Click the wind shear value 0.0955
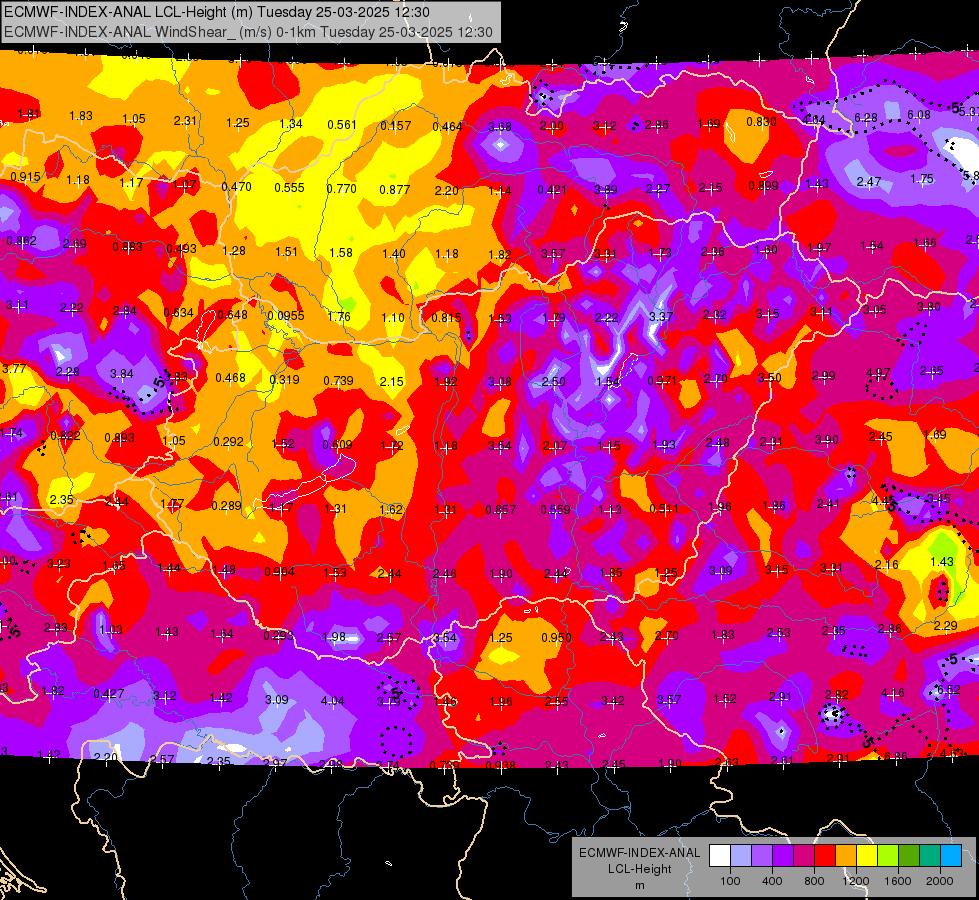Image resolution: width=979 pixels, height=900 pixels. pyautogui.click(x=285, y=315)
